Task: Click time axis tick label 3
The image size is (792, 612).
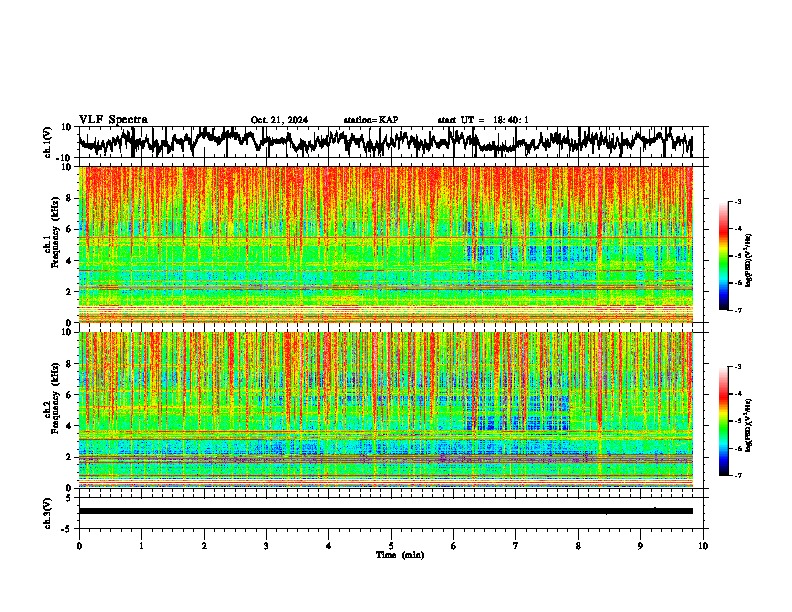Action: point(266,546)
